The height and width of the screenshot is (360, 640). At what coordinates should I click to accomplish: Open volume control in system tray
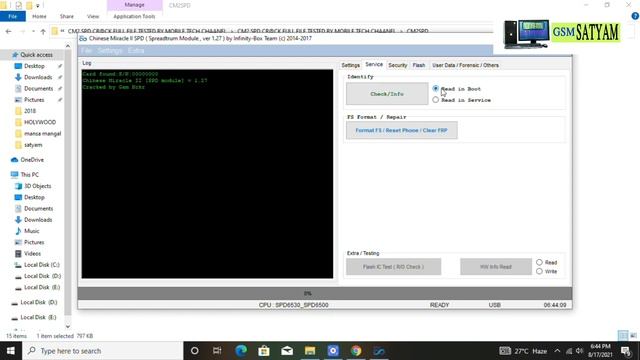point(579,351)
